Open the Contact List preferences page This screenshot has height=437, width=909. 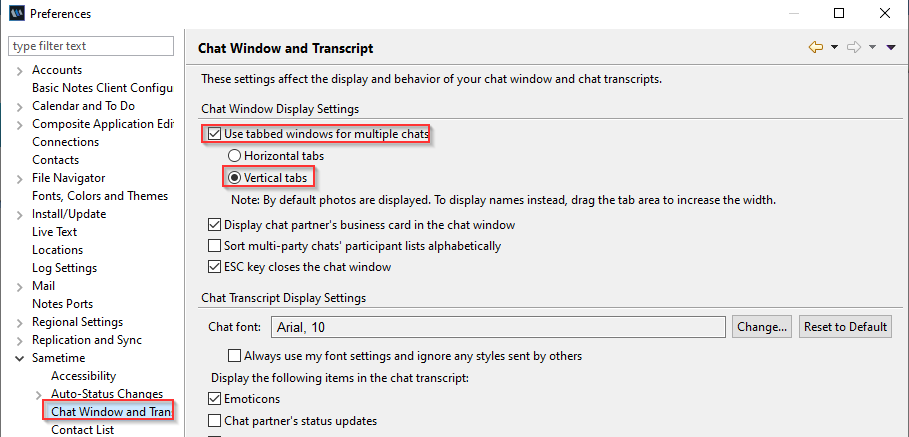(82, 429)
